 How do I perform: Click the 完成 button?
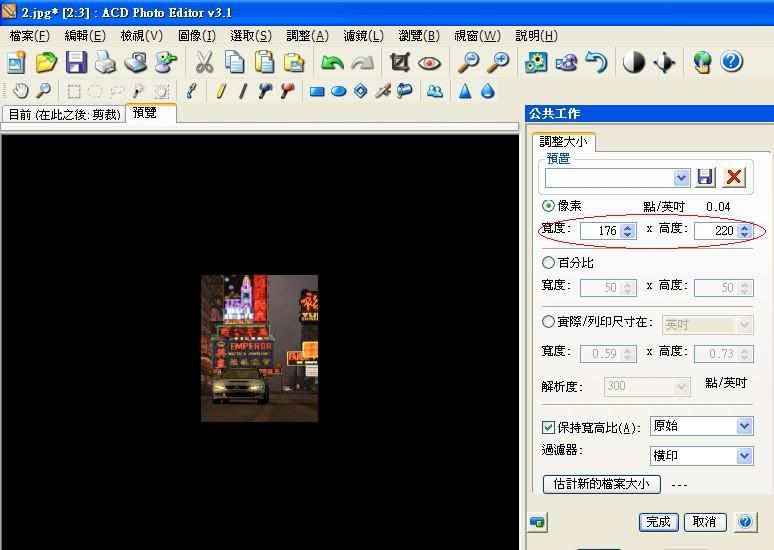(658, 522)
